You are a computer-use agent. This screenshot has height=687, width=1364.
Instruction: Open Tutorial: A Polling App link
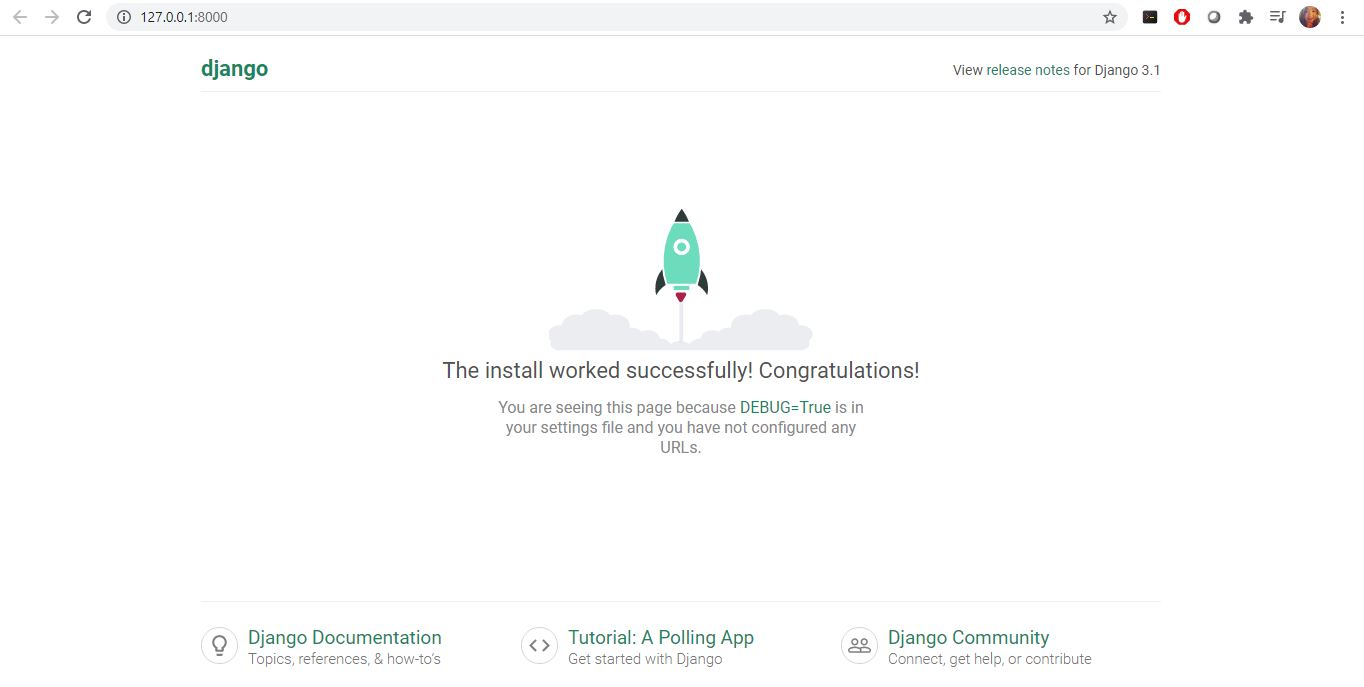click(x=661, y=637)
